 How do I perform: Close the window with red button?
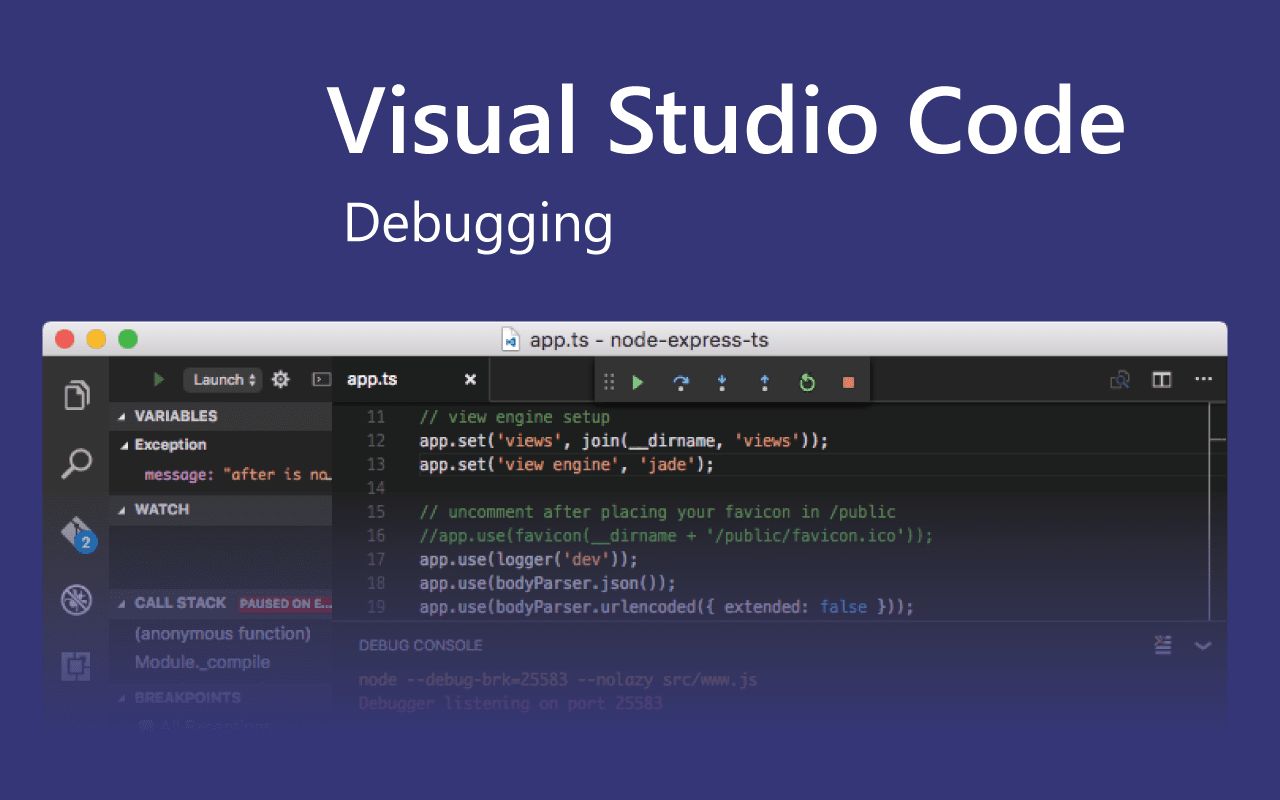click(x=65, y=339)
